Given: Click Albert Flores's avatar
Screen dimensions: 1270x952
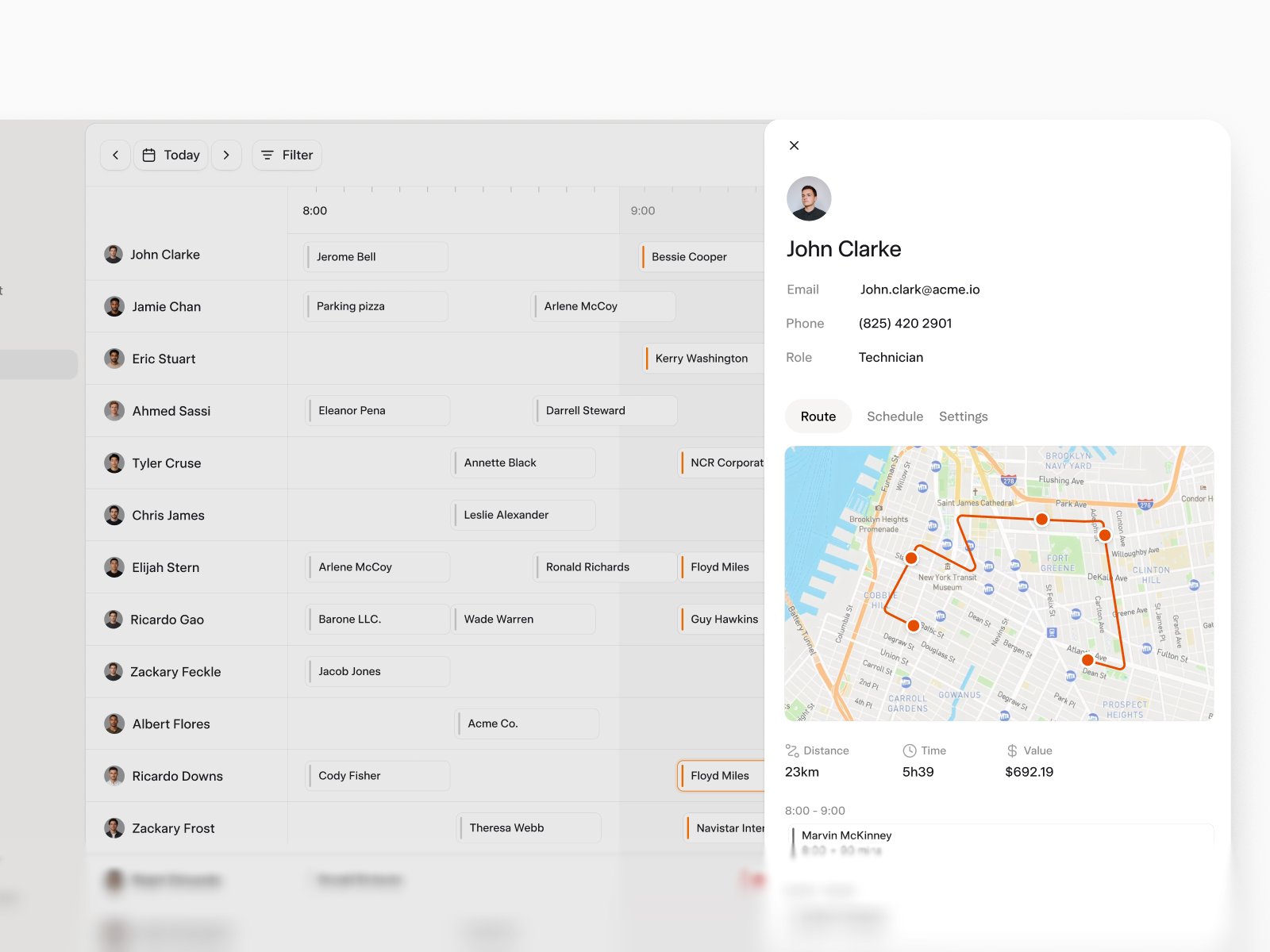Looking at the screenshot, I should 114,724.
